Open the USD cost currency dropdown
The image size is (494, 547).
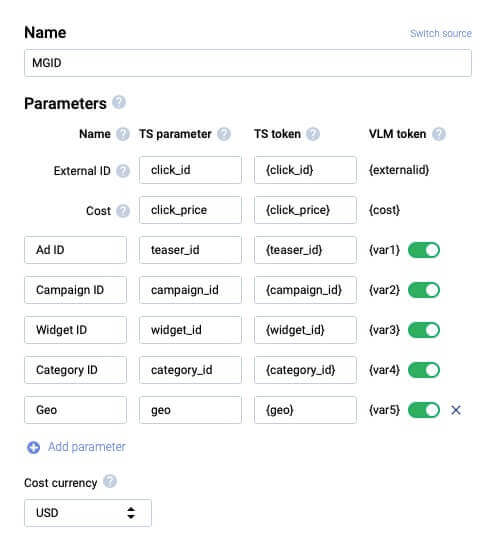(88, 513)
